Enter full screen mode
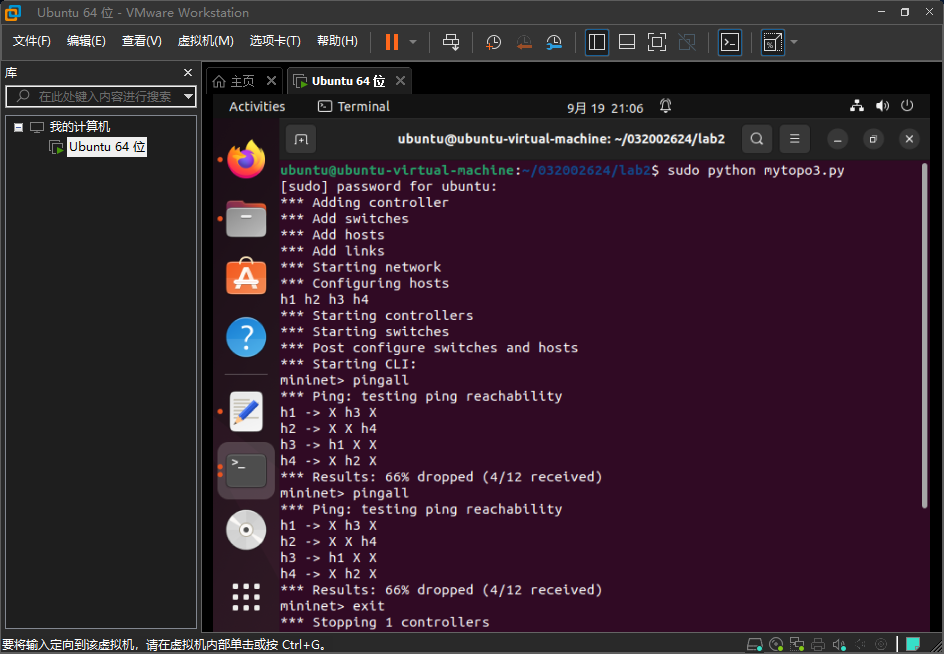Viewport: 944px width, 654px height. (x=657, y=42)
